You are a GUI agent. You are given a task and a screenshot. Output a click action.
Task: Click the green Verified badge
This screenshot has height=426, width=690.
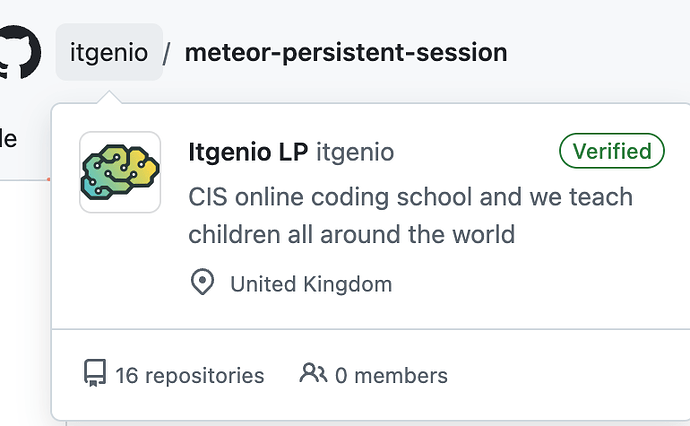(x=612, y=151)
